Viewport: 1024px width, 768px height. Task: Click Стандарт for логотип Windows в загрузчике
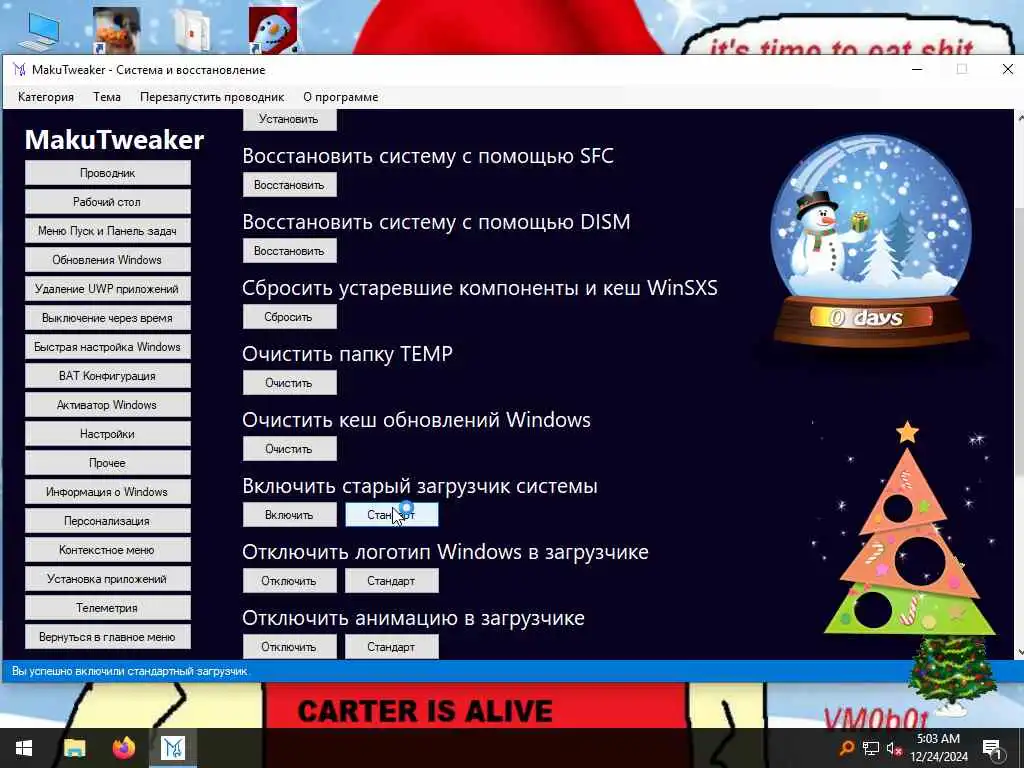tap(391, 581)
